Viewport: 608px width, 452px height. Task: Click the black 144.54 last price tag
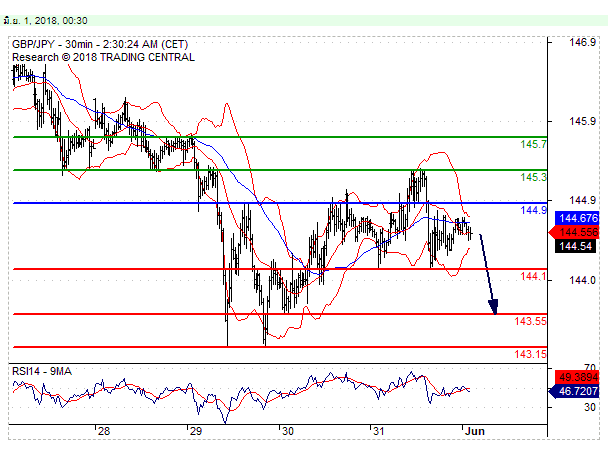(575, 246)
